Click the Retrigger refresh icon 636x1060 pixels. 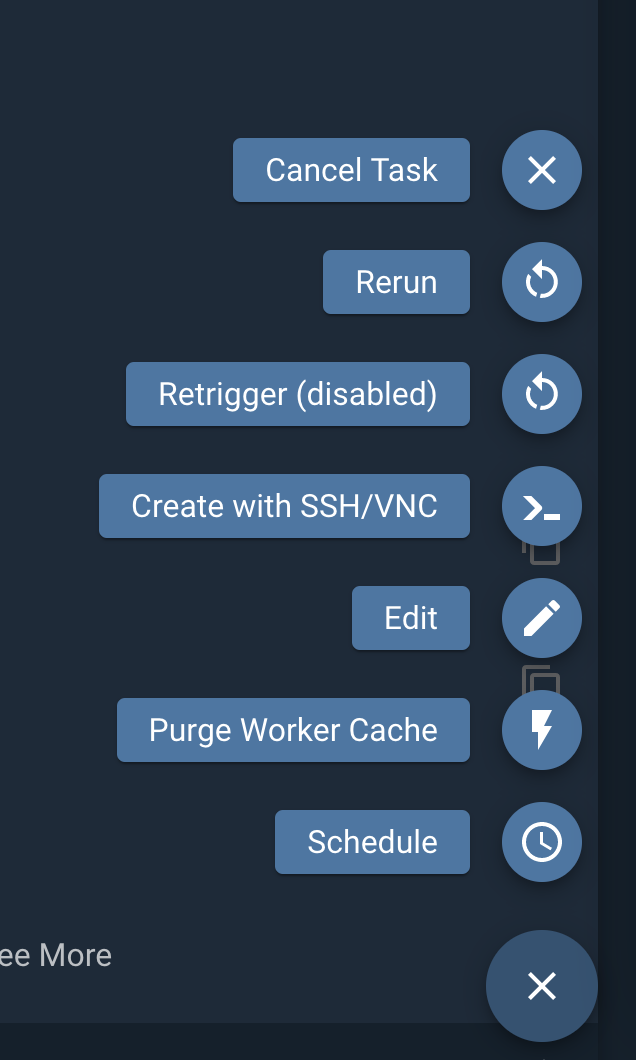click(541, 394)
